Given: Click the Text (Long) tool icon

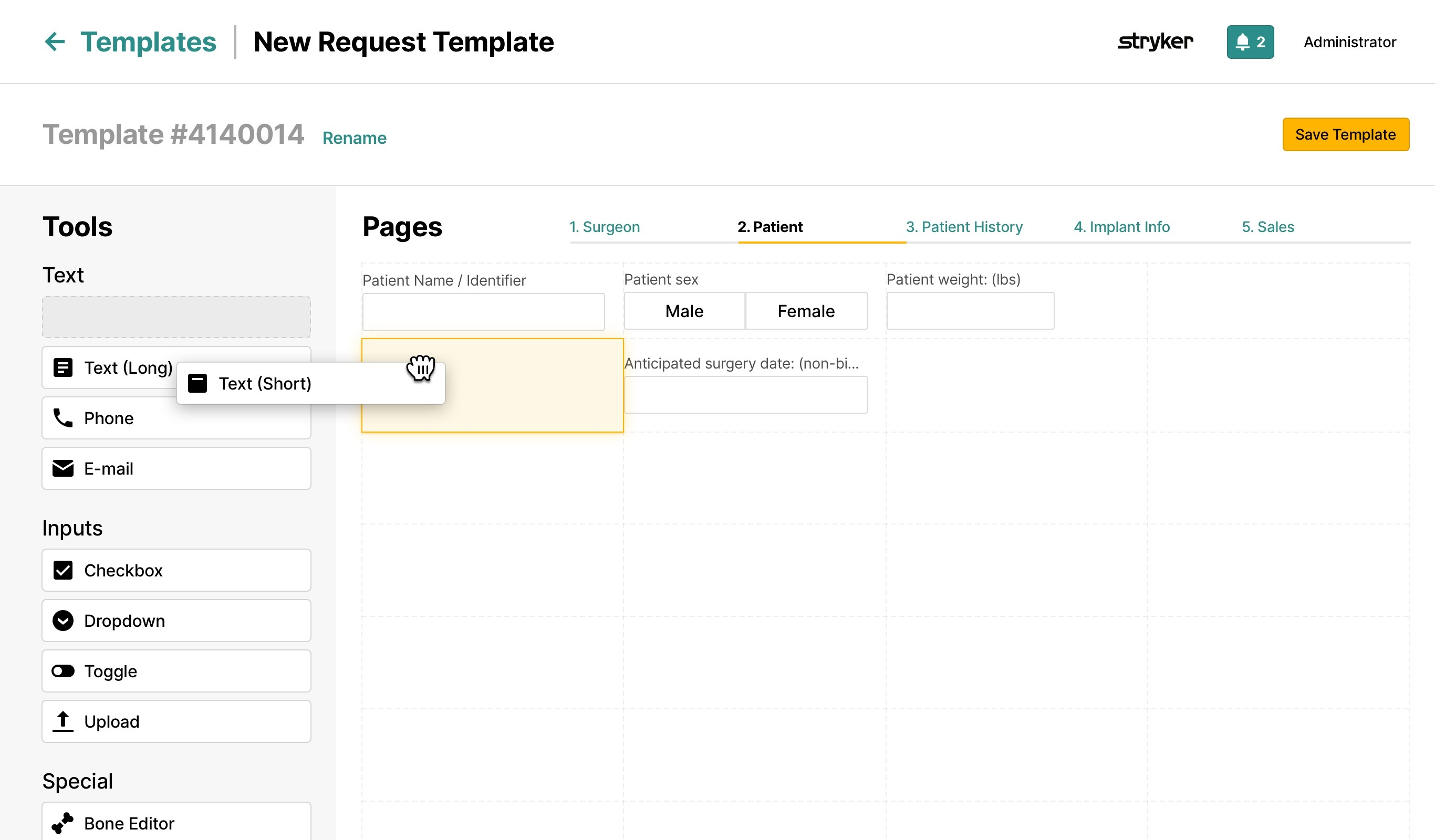Looking at the screenshot, I should click(63, 367).
